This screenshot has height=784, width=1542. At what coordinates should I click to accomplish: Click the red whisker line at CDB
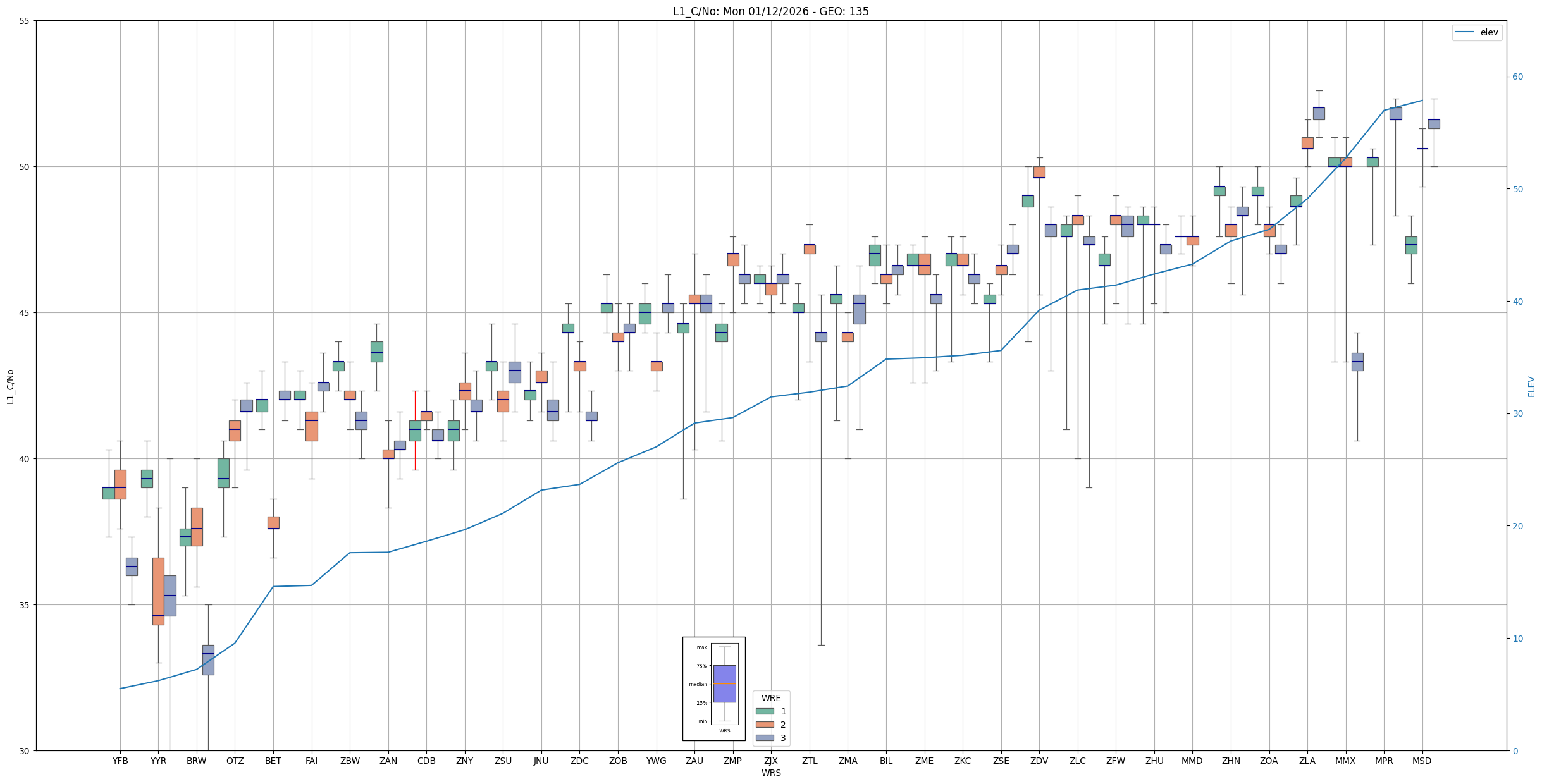coord(415,405)
